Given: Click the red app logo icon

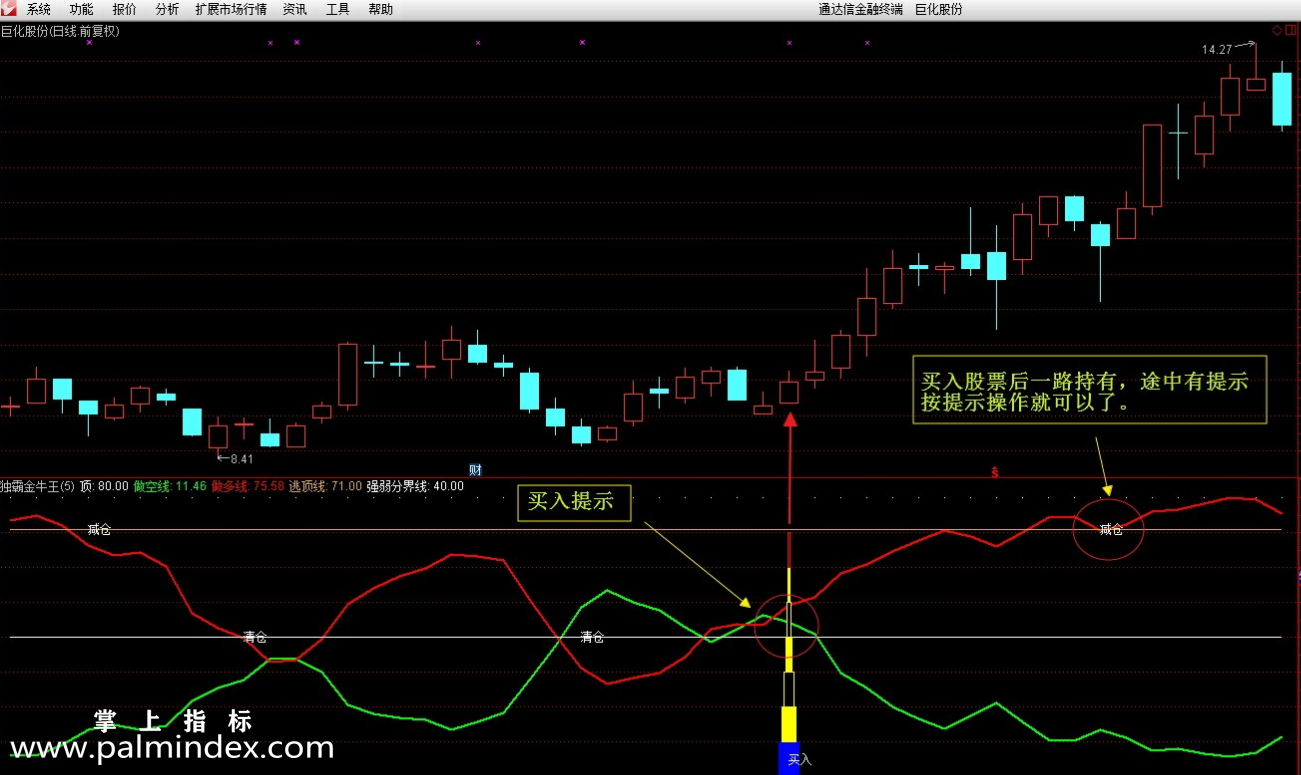Looking at the screenshot, I should pyautogui.click(x=9, y=9).
